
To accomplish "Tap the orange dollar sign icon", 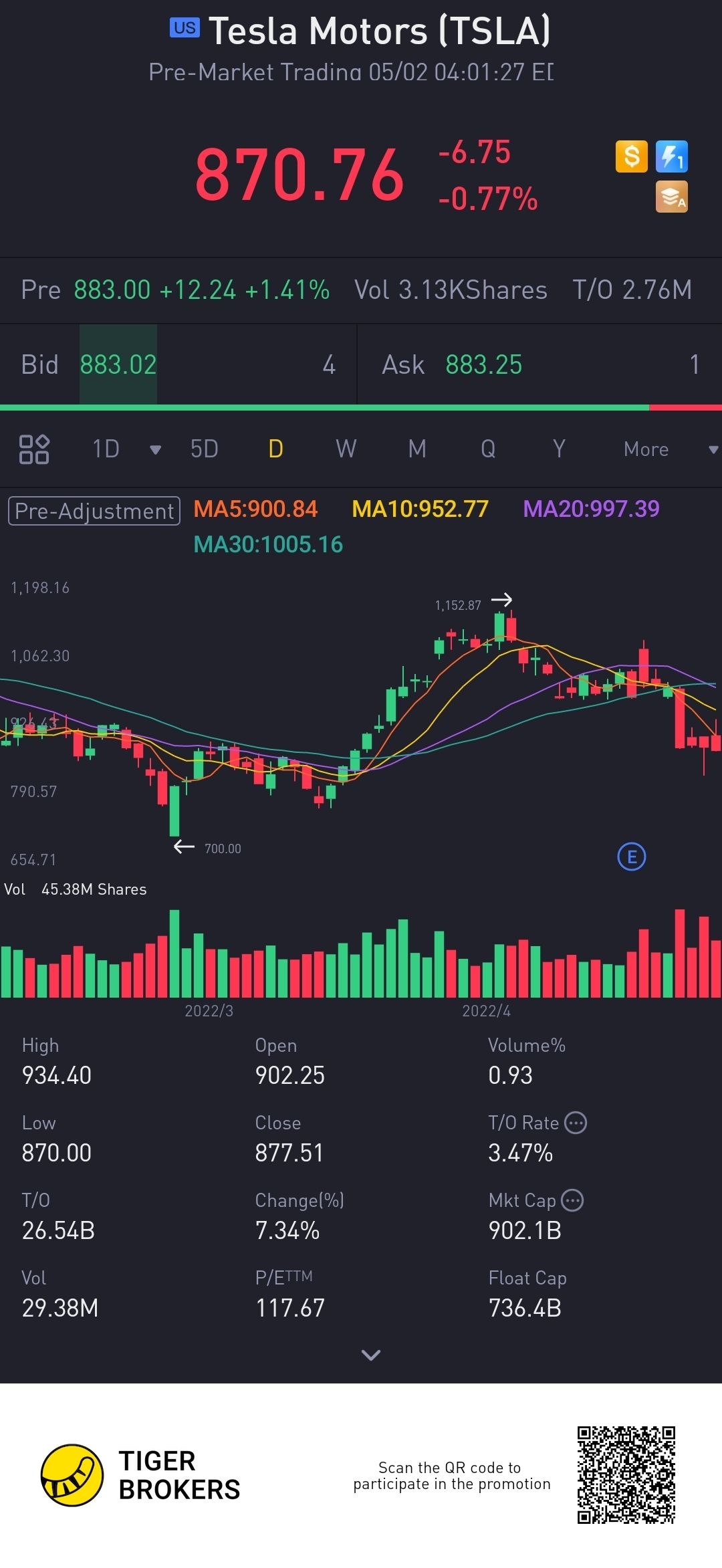I will pos(631,156).
